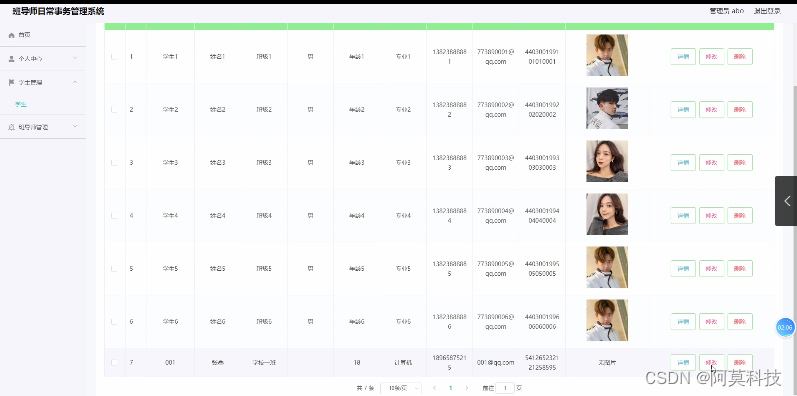Click the email cell 773890003@qq.com

(496, 163)
